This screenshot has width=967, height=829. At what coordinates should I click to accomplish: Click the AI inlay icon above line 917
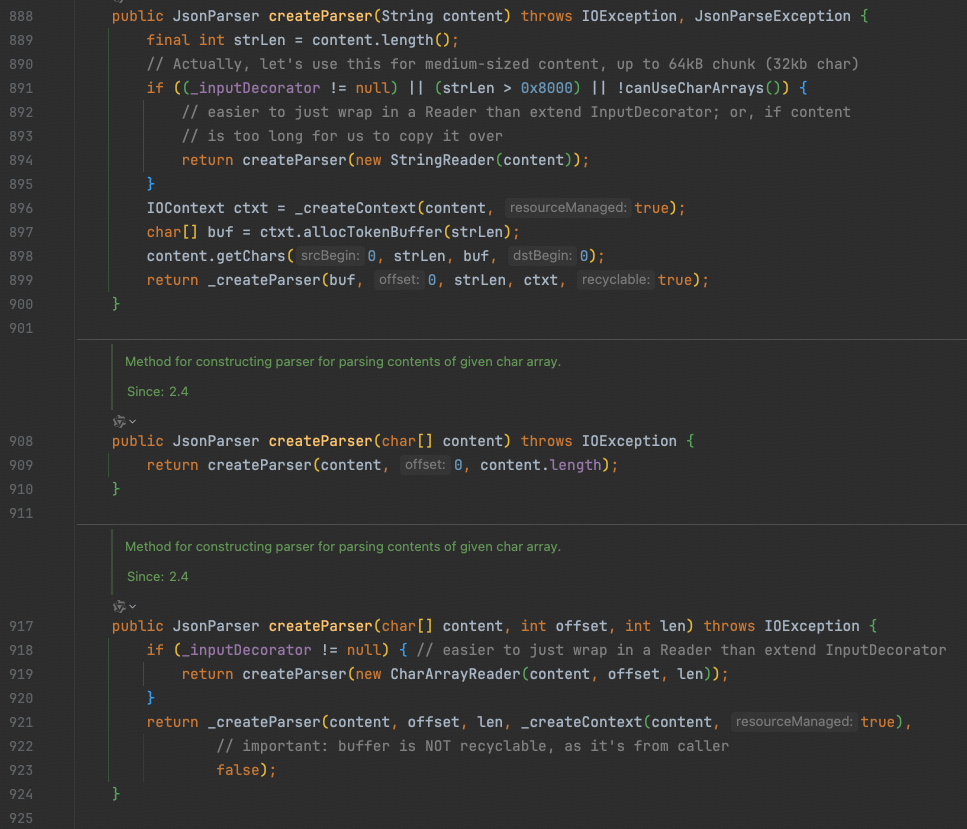(119, 606)
